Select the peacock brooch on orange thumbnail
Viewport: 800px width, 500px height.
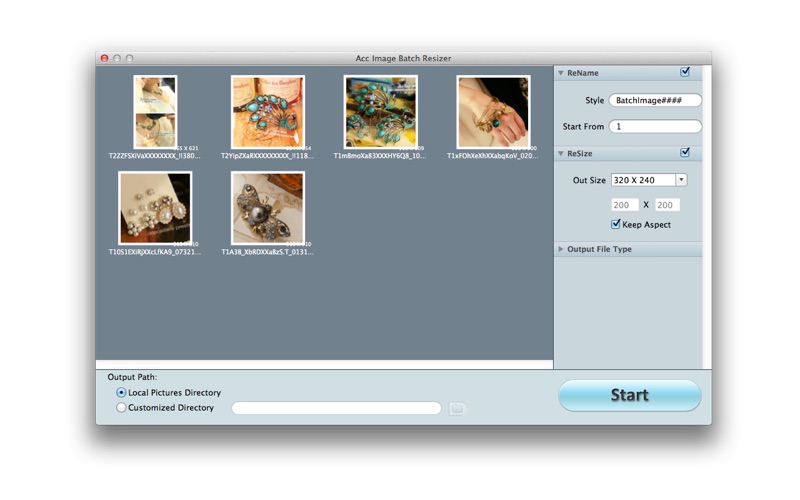pyautogui.click(x=268, y=112)
